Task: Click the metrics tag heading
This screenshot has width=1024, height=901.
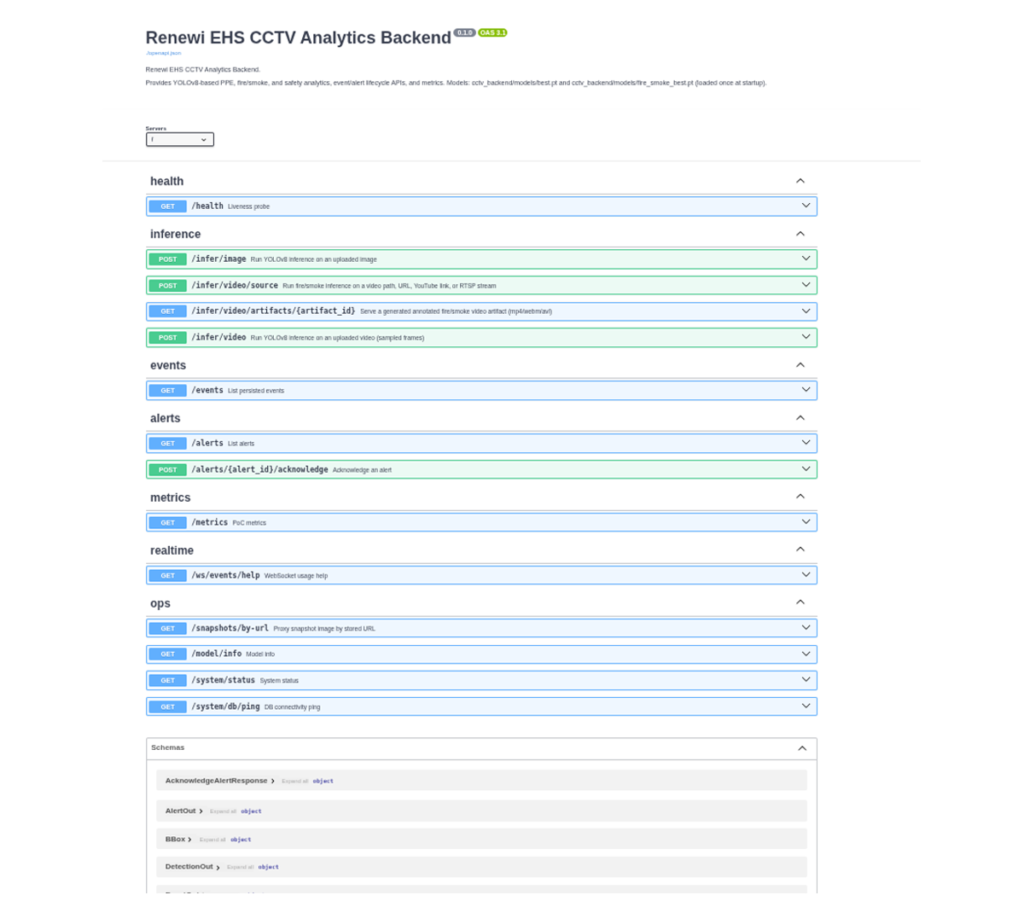Action: 170,498
